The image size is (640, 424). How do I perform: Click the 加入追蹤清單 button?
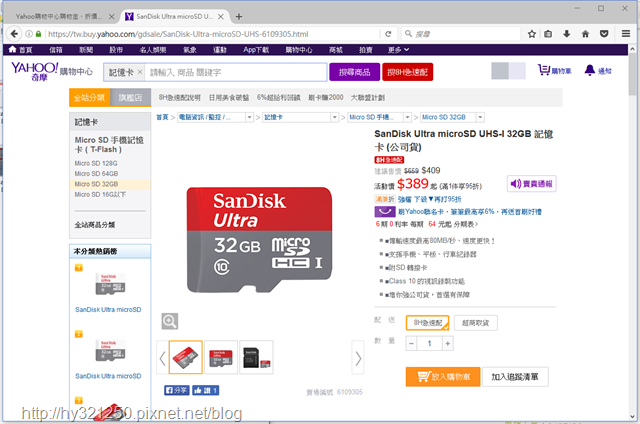pos(515,377)
